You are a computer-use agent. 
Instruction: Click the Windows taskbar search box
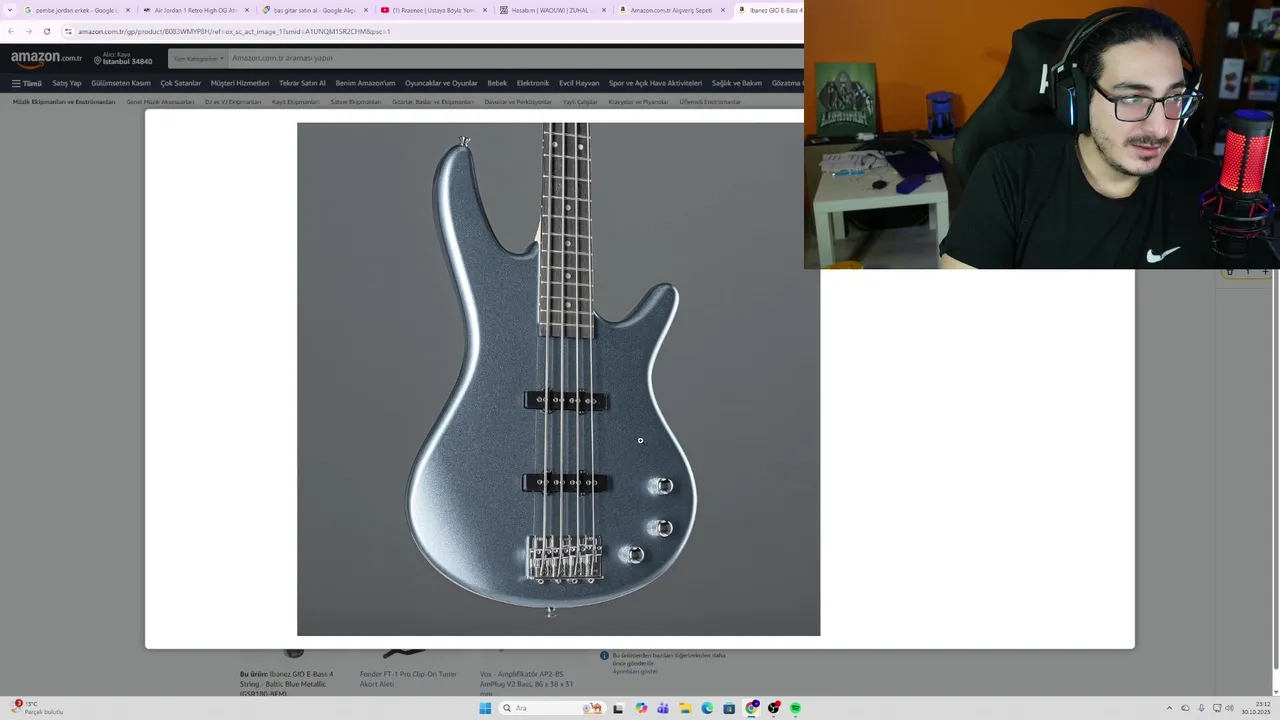tap(552, 708)
